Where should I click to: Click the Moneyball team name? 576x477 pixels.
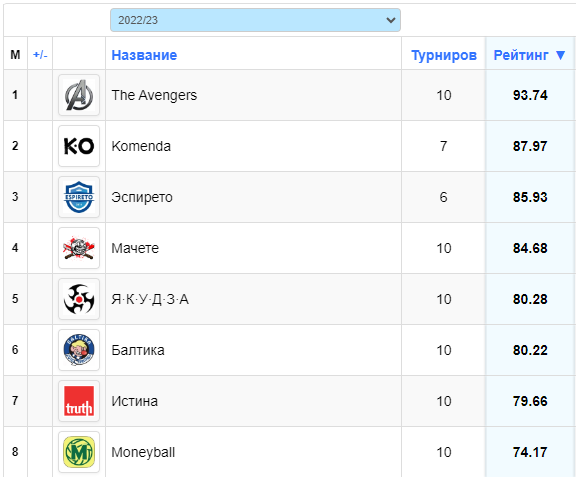coord(143,452)
